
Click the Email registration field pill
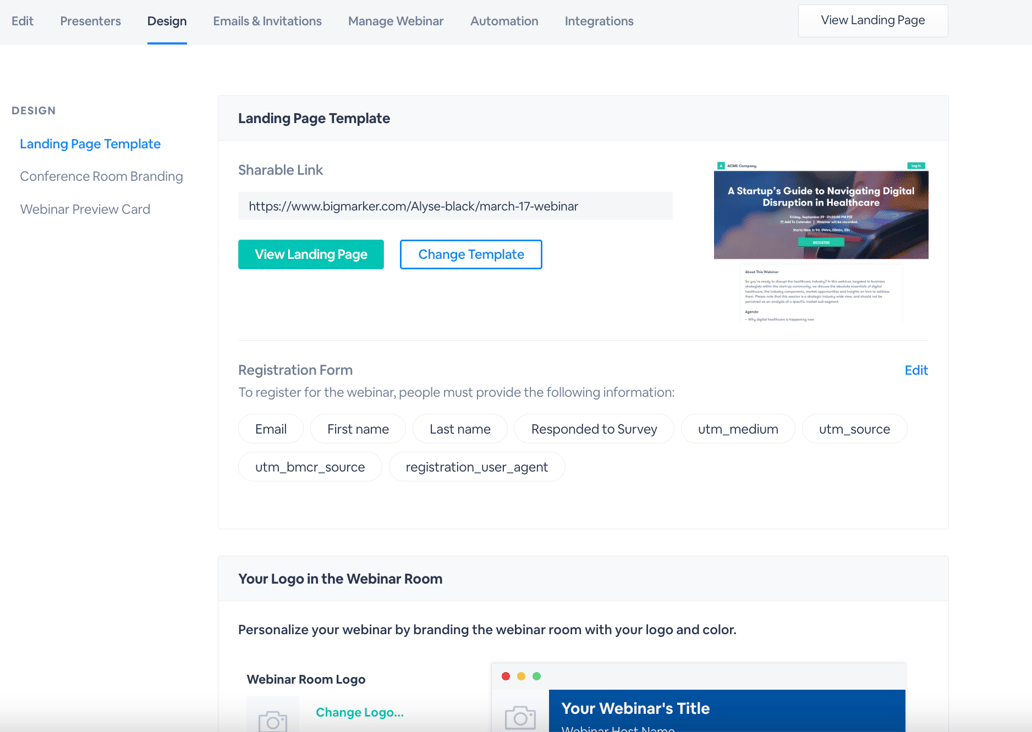pos(270,428)
